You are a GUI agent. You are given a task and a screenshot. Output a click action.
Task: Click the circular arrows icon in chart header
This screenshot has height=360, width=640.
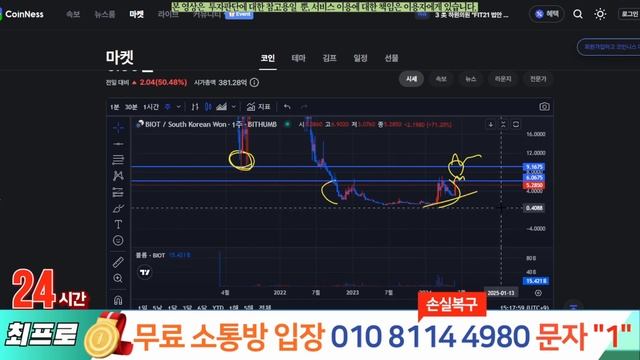(516, 124)
